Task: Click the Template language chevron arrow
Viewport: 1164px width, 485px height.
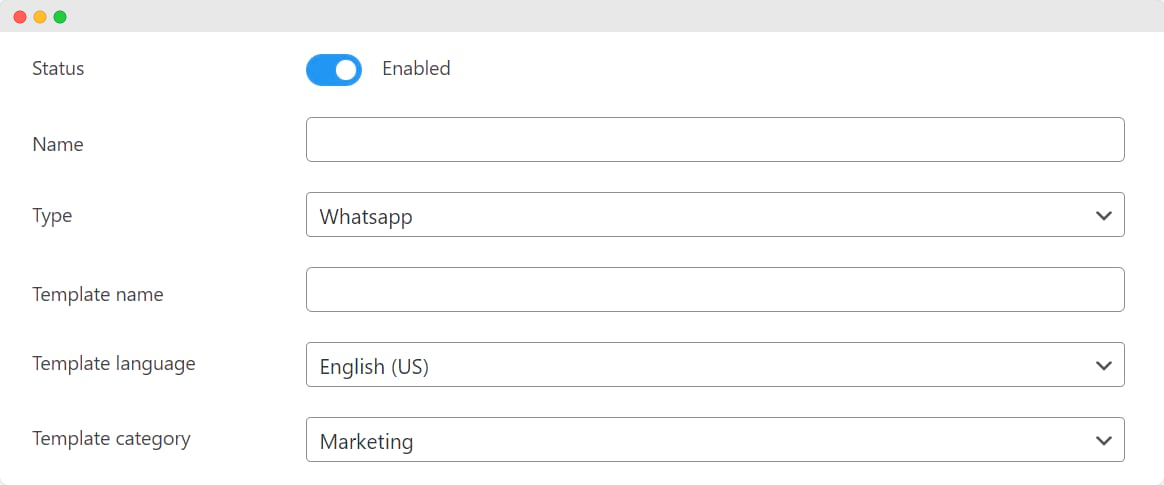Action: coord(1103,365)
